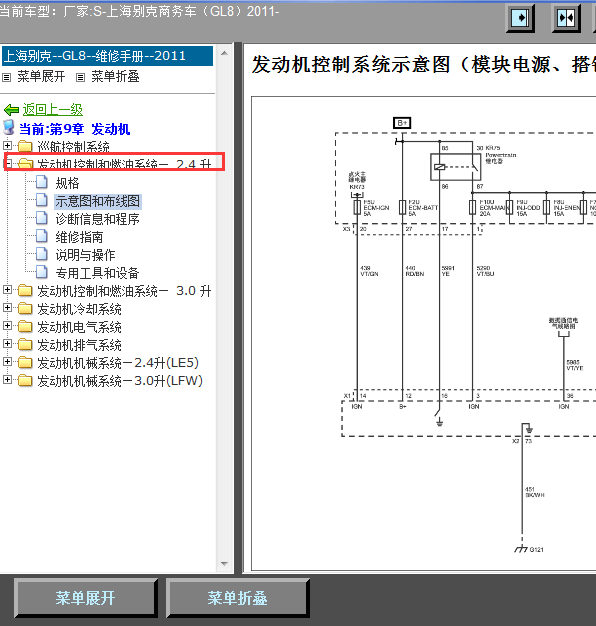This screenshot has width=596, height=626.
Task: Expand the 巡航控制系统 tree node
Action: pyautogui.click(x=7, y=145)
